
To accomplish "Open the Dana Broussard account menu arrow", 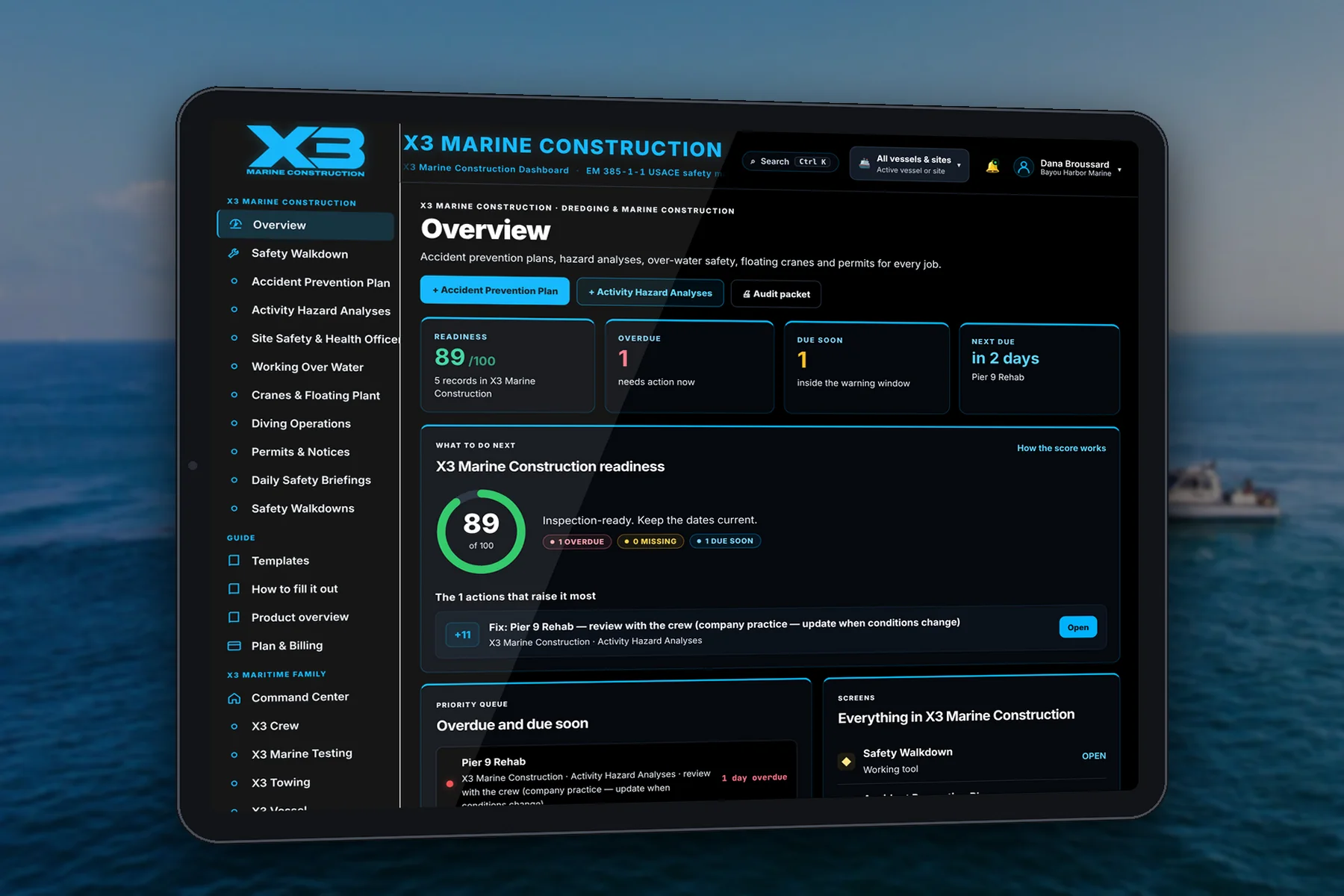I will point(1119,169).
